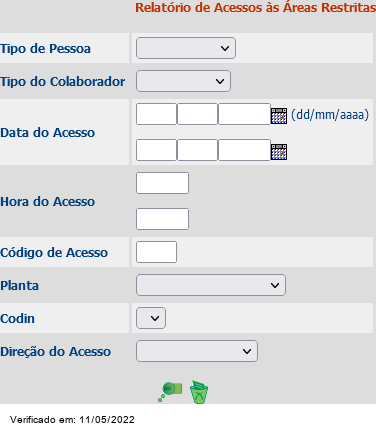Focus the first Hora do Acesso field
The height and width of the screenshot is (434, 376).
point(162,183)
